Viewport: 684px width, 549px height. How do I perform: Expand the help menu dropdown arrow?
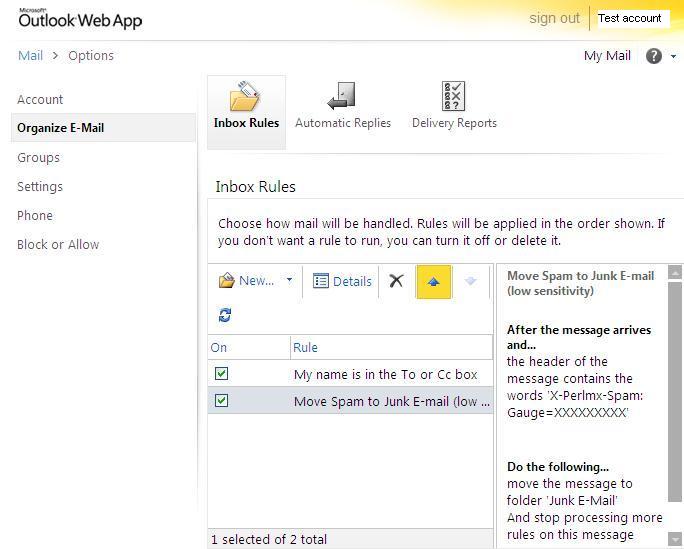673,57
